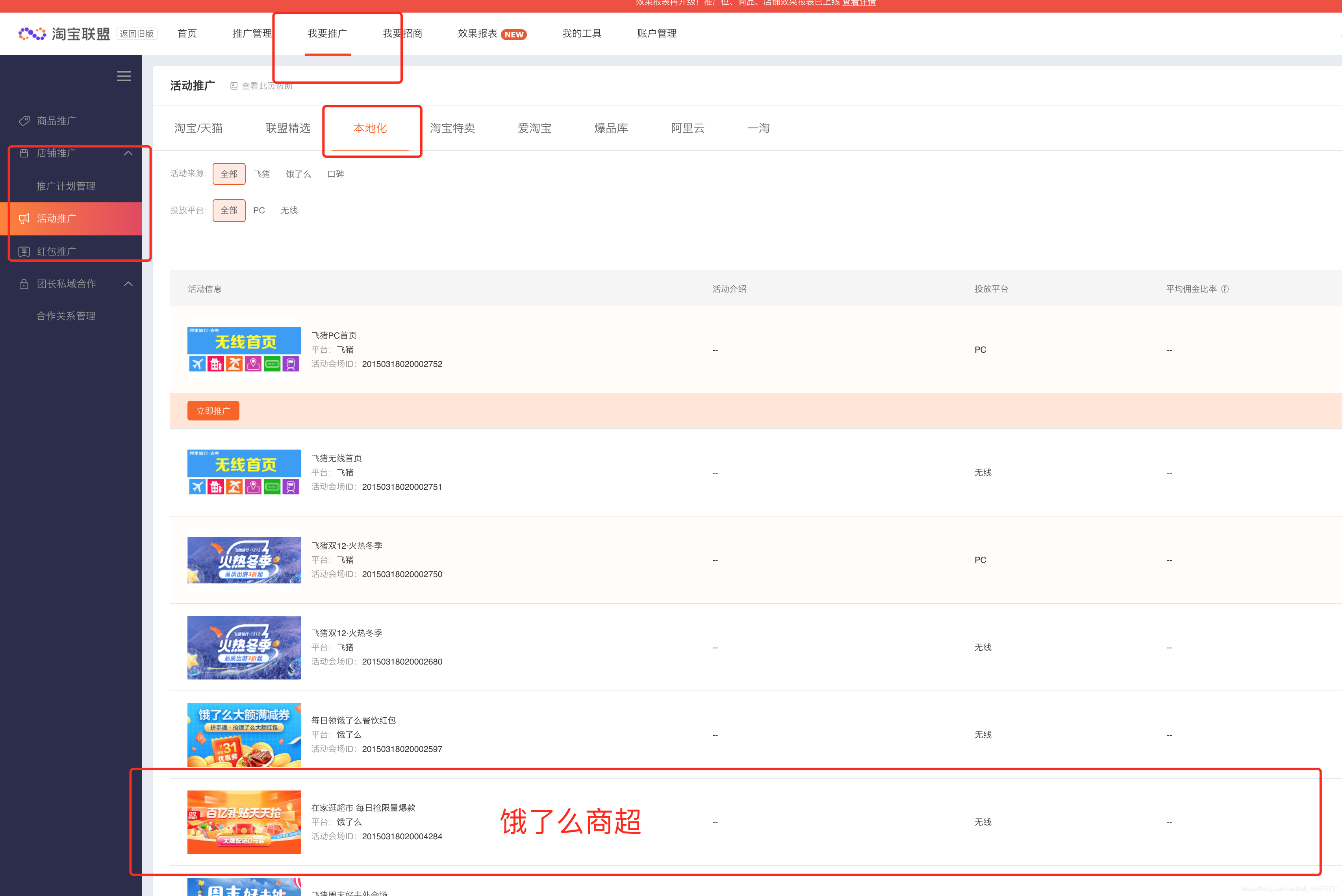The image size is (1342, 896).
Task: Filter 活动来源 by 飞猪
Action: pos(262,174)
